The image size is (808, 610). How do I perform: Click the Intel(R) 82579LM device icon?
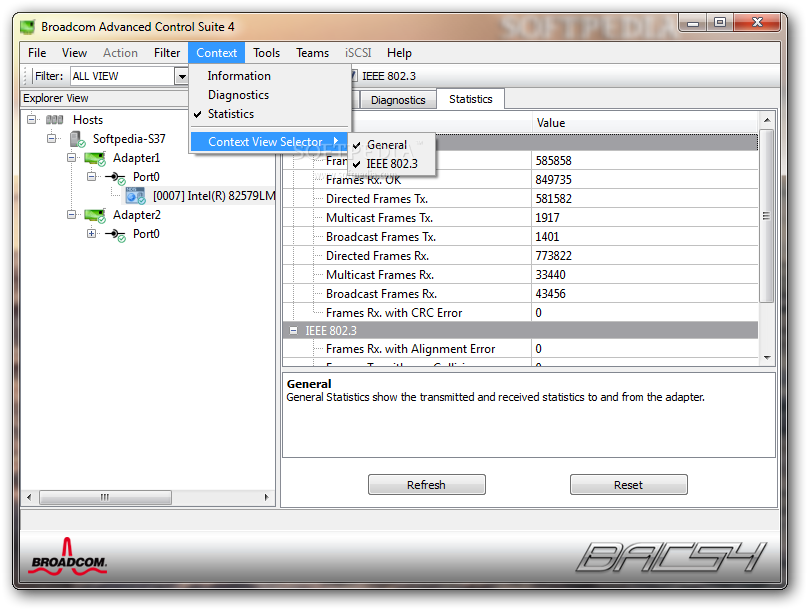pos(136,196)
